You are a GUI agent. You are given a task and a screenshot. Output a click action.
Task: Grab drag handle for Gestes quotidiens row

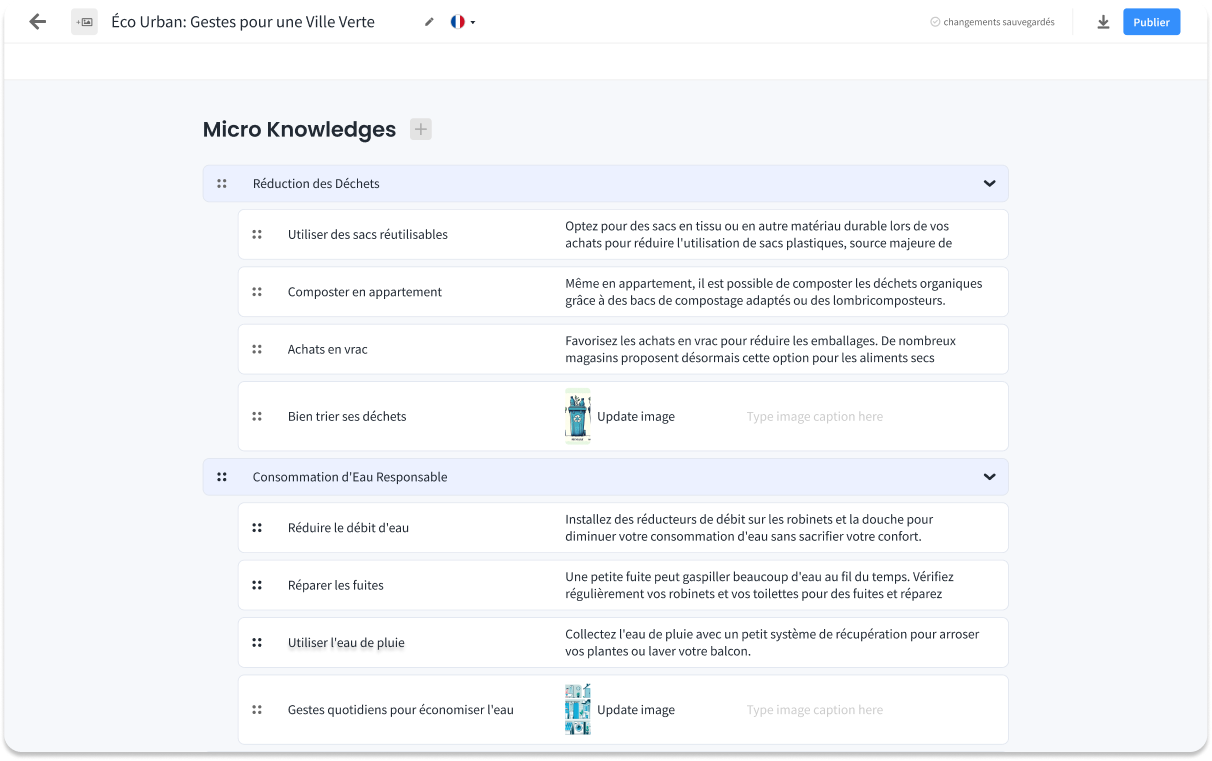point(257,710)
